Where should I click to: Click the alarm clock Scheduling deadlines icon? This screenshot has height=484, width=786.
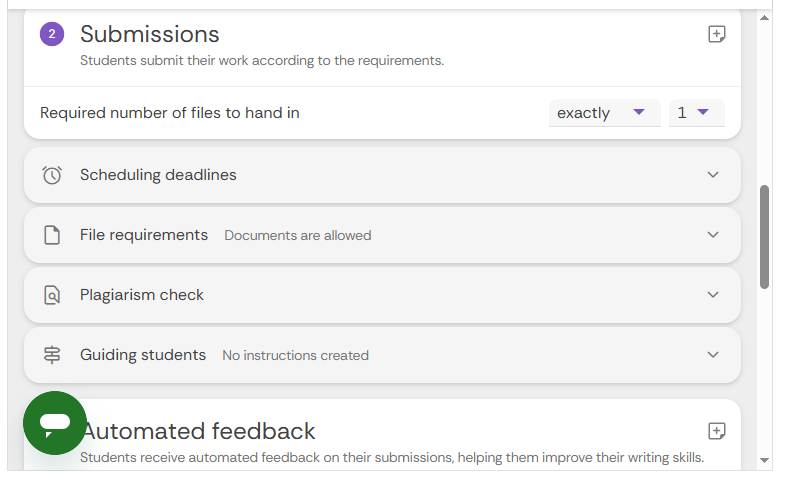[52, 175]
